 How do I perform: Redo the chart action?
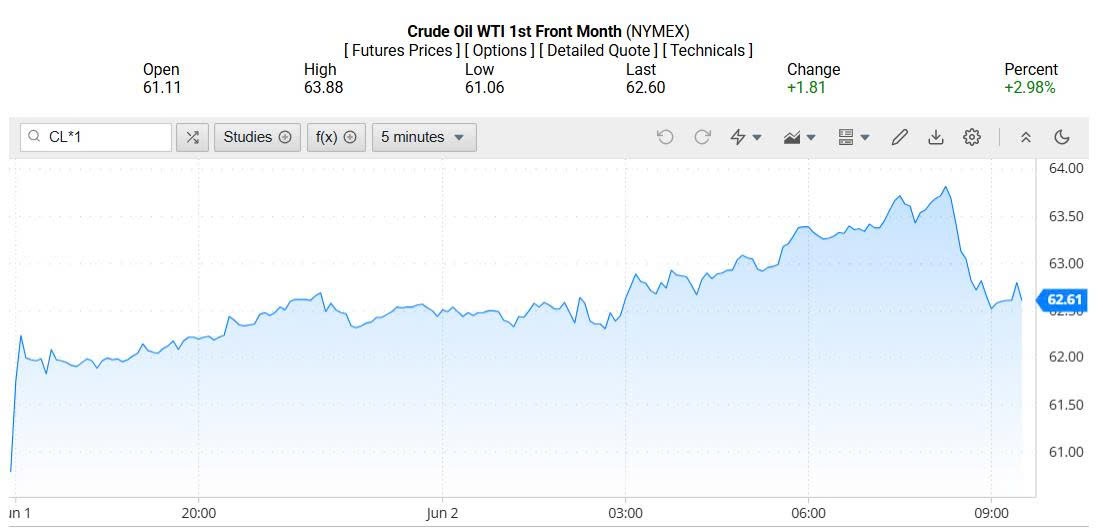pos(702,137)
